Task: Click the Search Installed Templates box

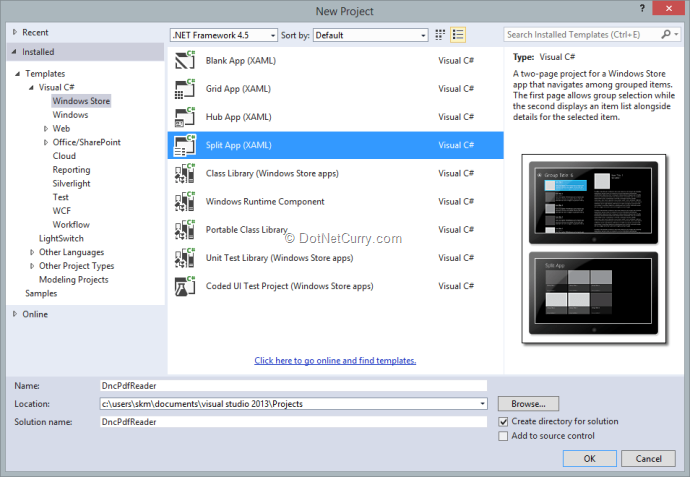Action: [x=581, y=34]
